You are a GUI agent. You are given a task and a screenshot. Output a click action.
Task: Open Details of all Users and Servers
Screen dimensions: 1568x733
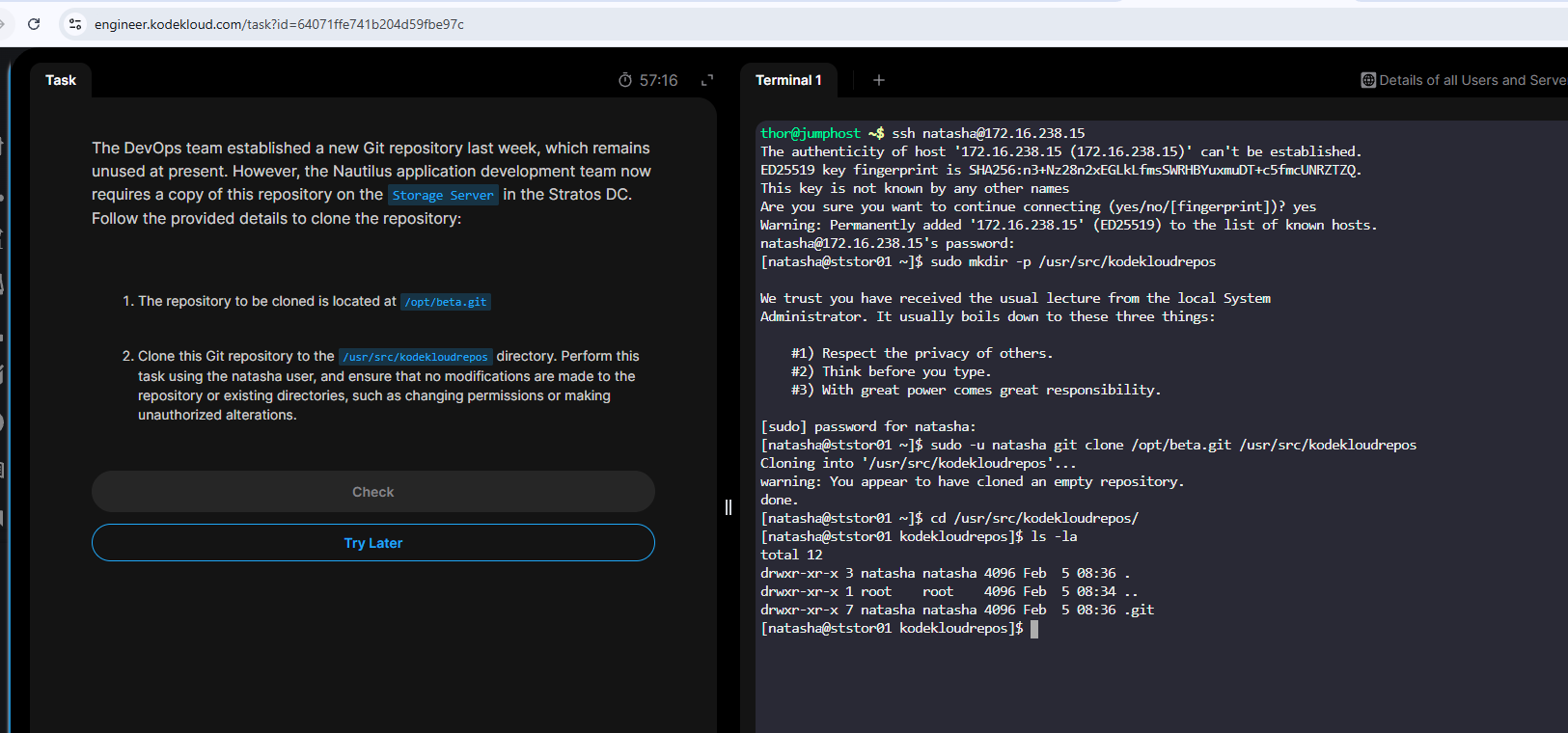[x=1472, y=80]
